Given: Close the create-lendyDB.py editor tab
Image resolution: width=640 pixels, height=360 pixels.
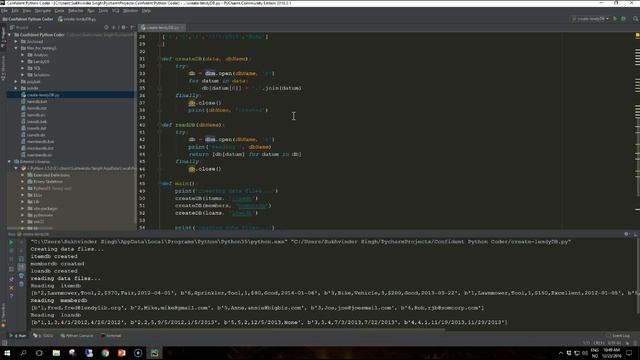Looking at the screenshot, I should pos(182,28).
